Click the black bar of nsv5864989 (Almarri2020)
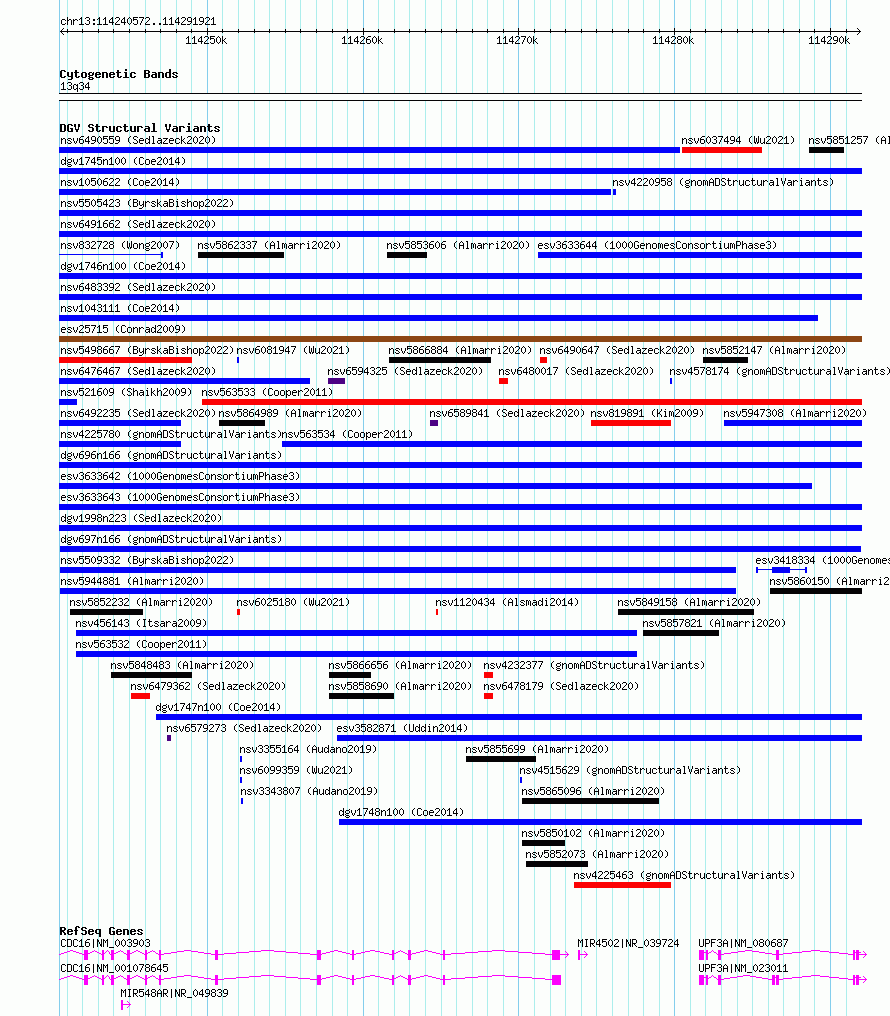 (242, 423)
